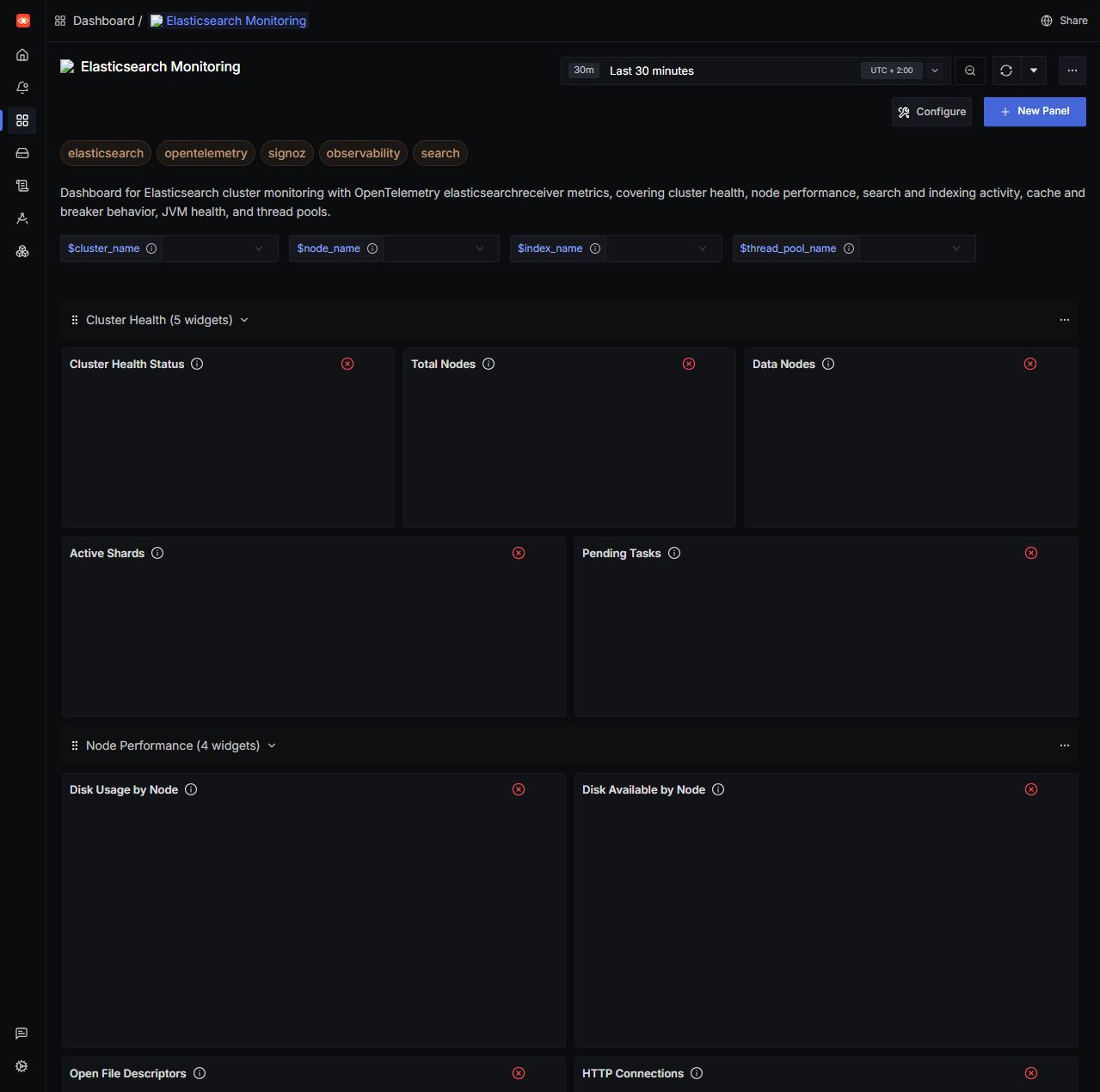
Task: Open the Dashboards grid sidebar icon
Action: [x=22, y=120]
